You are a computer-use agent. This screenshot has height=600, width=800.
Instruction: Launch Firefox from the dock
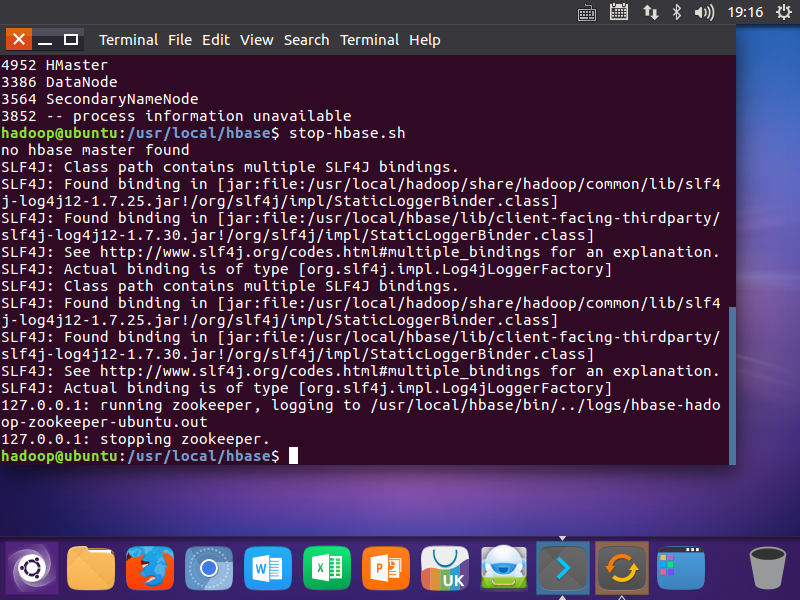point(150,568)
